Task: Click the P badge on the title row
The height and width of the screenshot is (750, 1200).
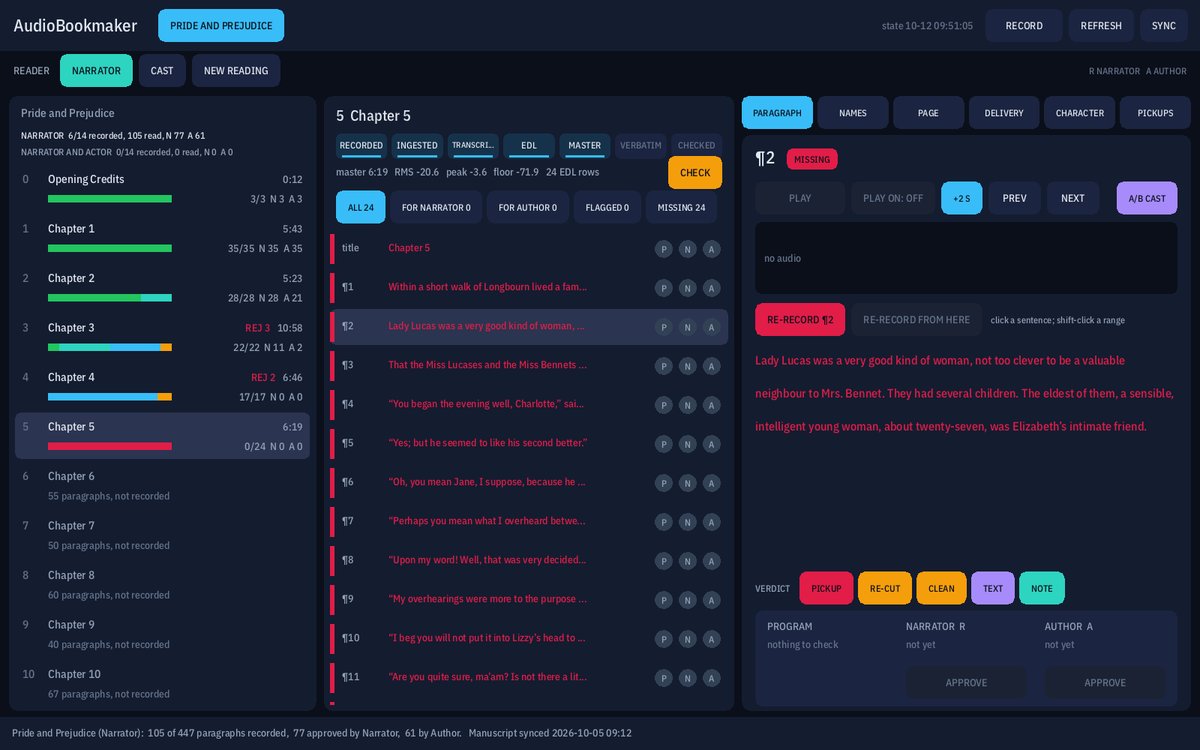Action: click(x=663, y=249)
